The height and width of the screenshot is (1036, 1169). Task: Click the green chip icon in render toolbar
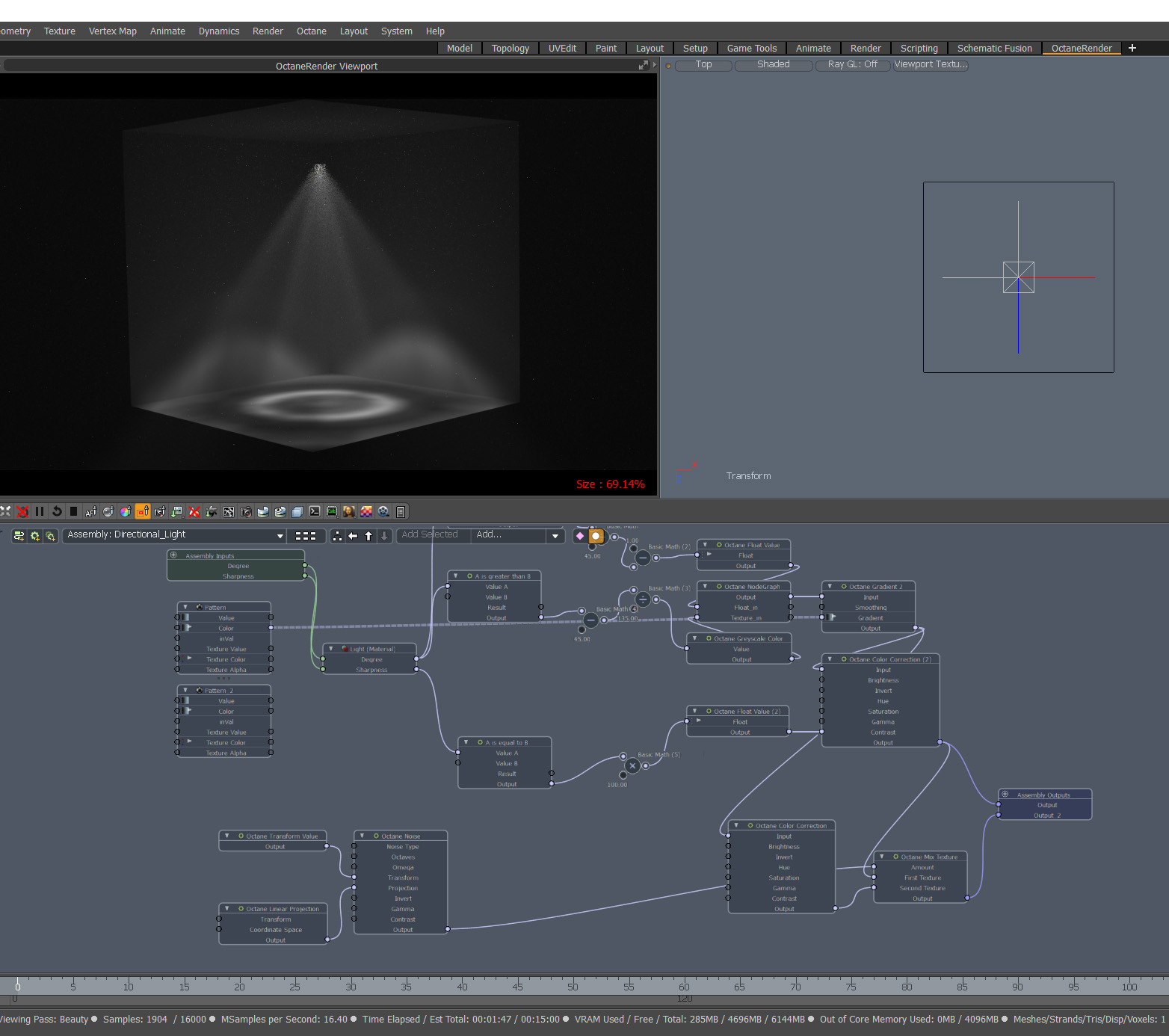332,512
